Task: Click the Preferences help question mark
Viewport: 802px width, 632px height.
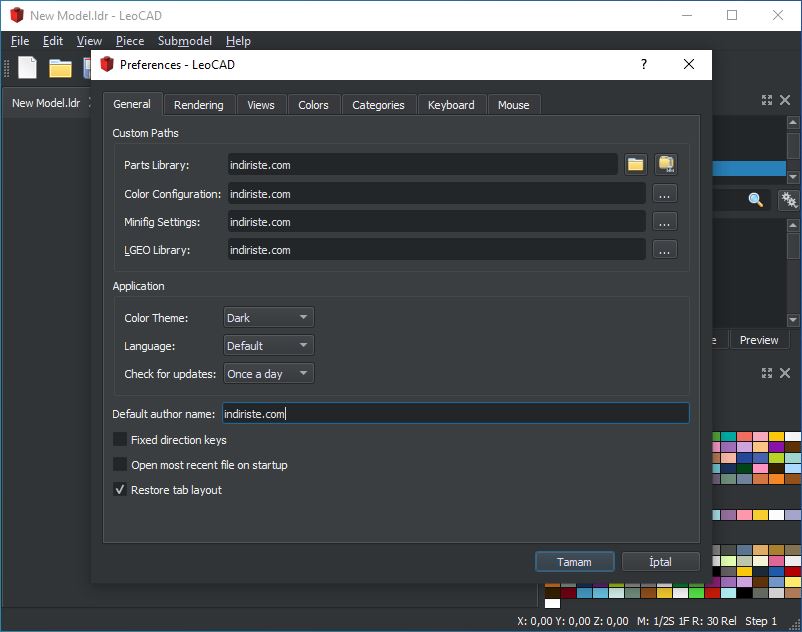Action: (644, 64)
